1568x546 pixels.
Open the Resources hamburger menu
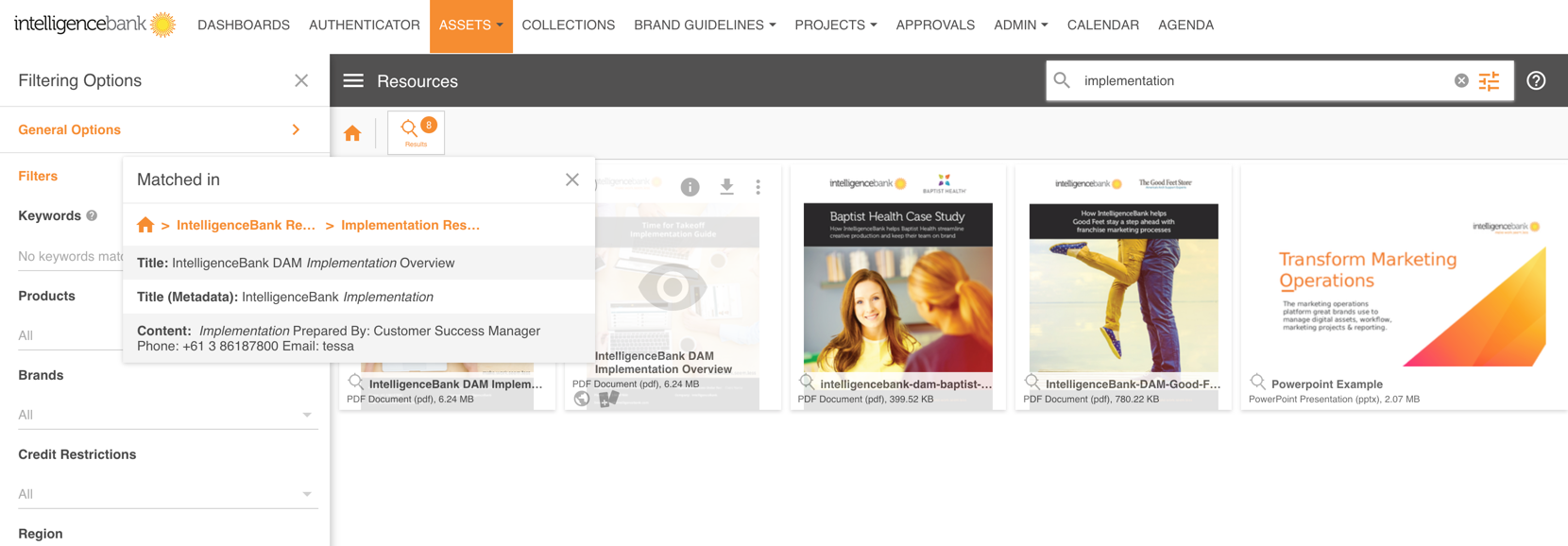(x=353, y=81)
